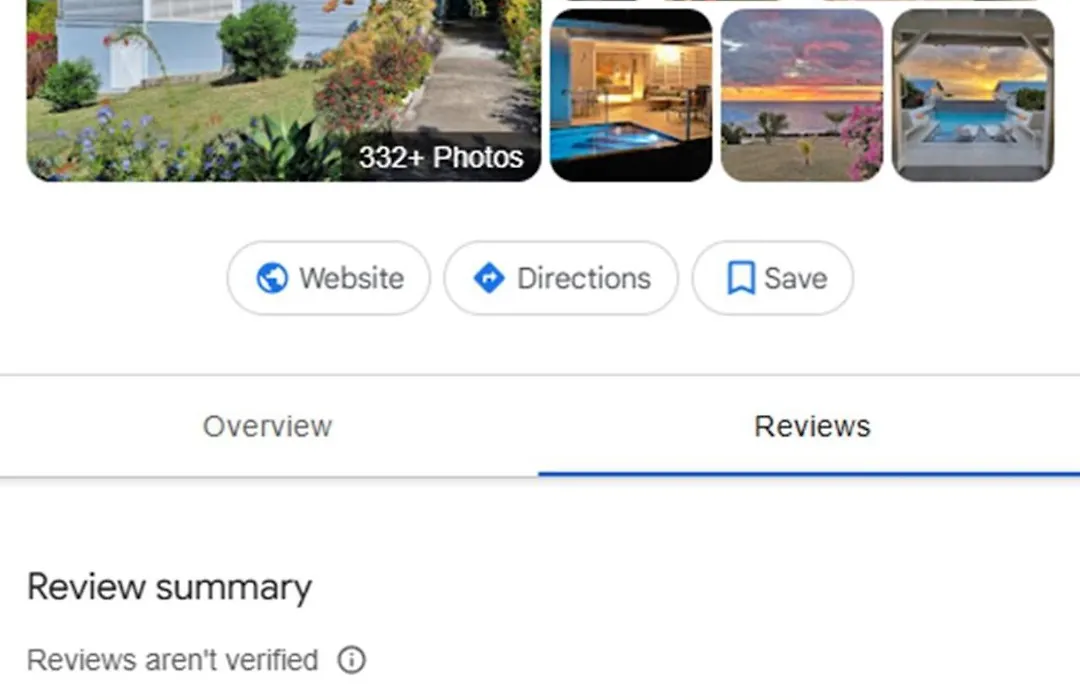This screenshot has height=700, width=1080.
Task: Select the Reviews tab
Action: click(812, 426)
